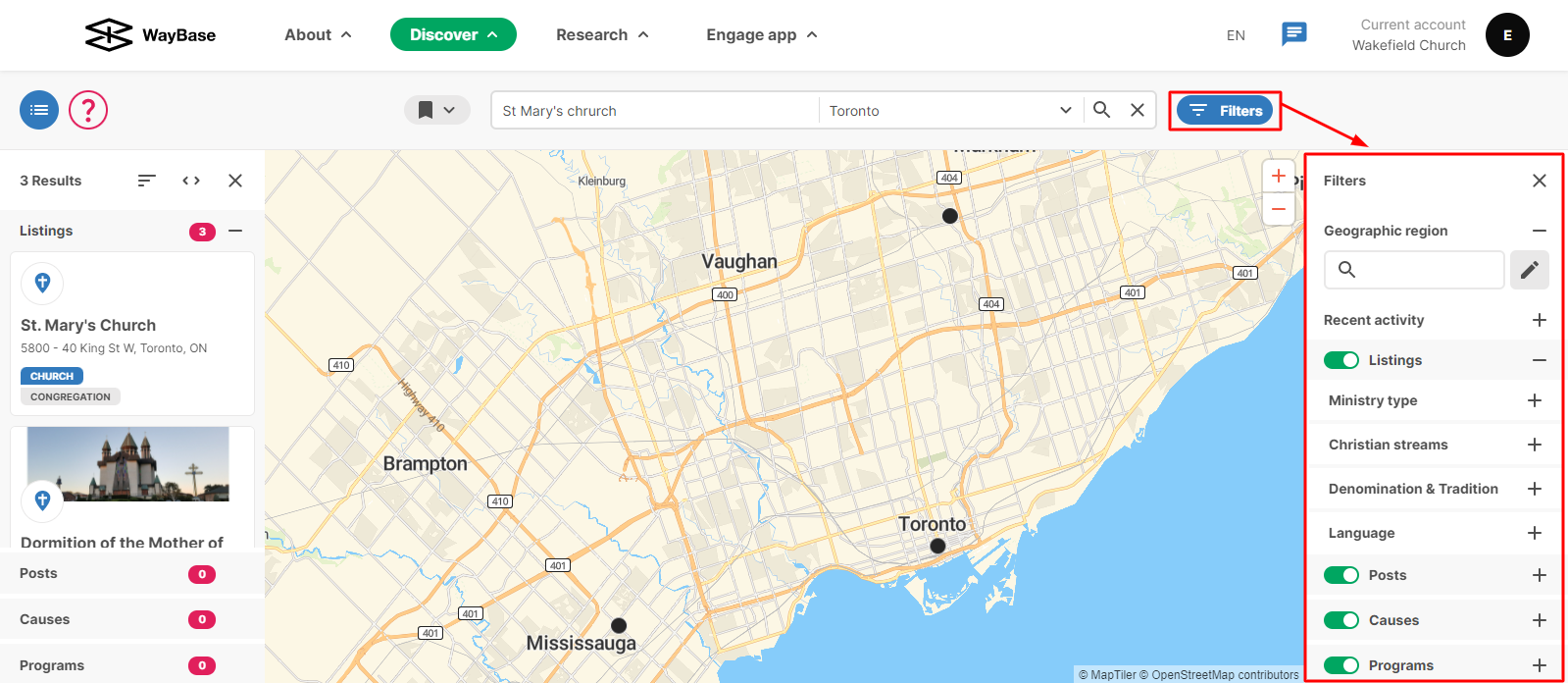Open the About menu
1568x683 pixels.
pyautogui.click(x=318, y=34)
